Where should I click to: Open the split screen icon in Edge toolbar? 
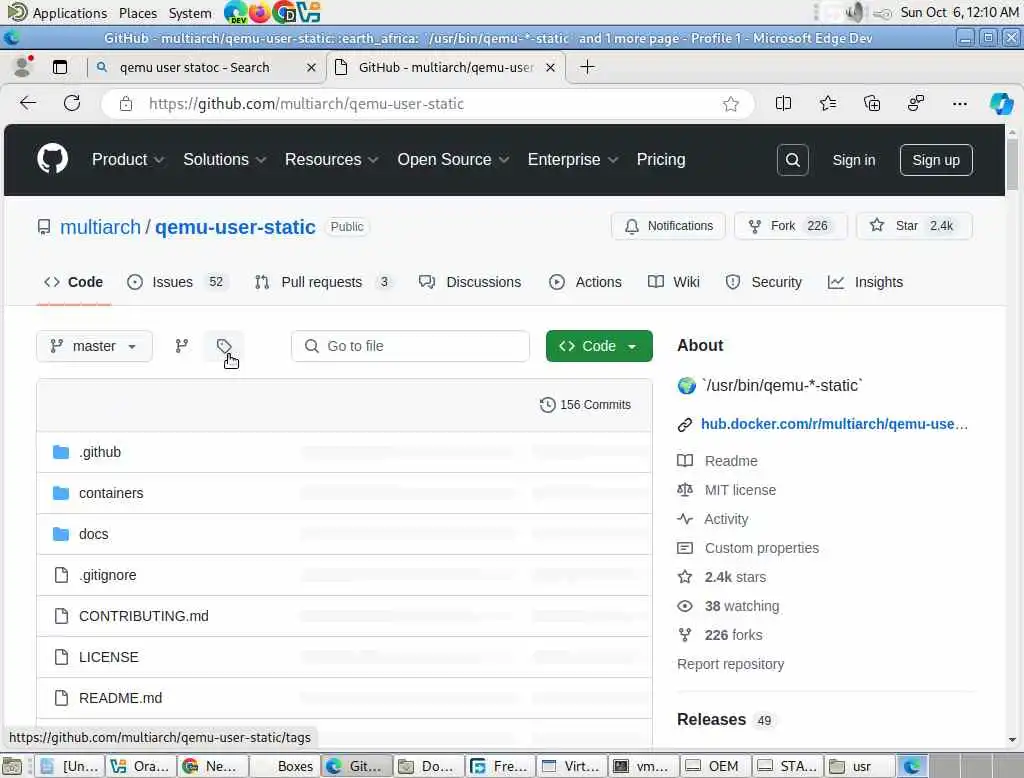point(783,103)
